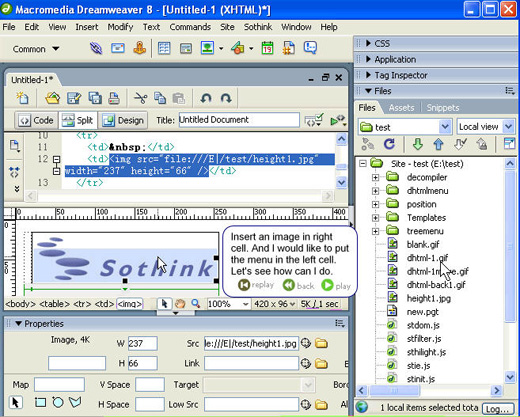Click the Insert Comment icon
The image size is (520, 417).
(x=310, y=48)
